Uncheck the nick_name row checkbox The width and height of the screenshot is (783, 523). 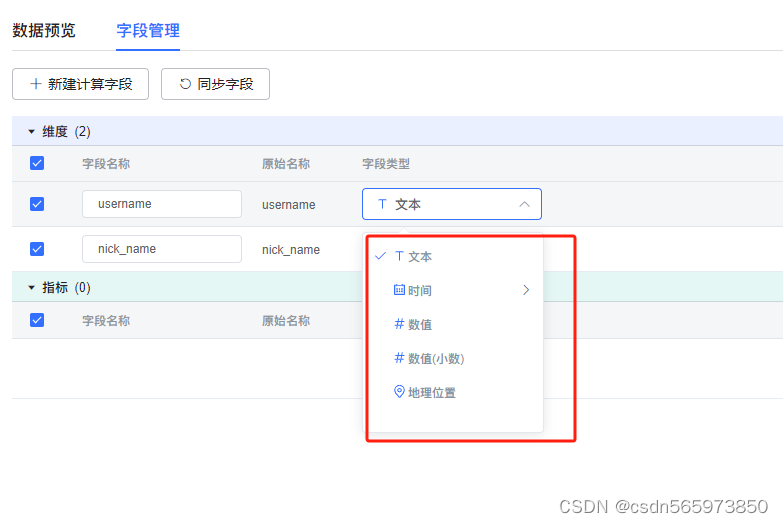pyautogui.click(x=37, y=249)
